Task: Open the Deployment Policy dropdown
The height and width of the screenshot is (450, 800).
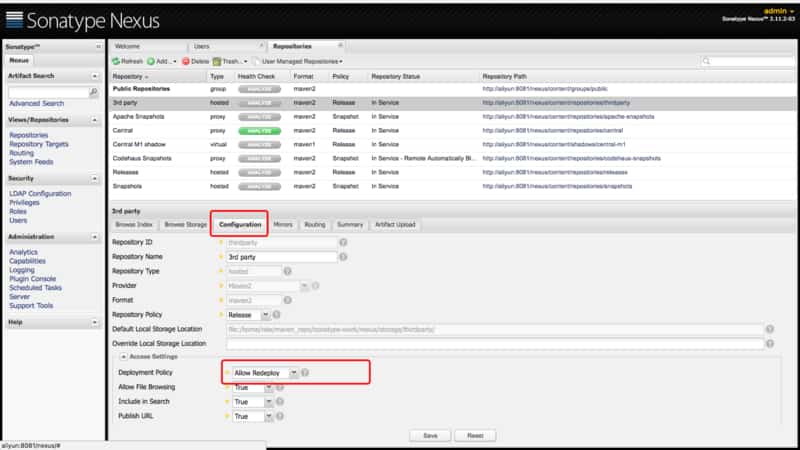Action: (293, 373)
